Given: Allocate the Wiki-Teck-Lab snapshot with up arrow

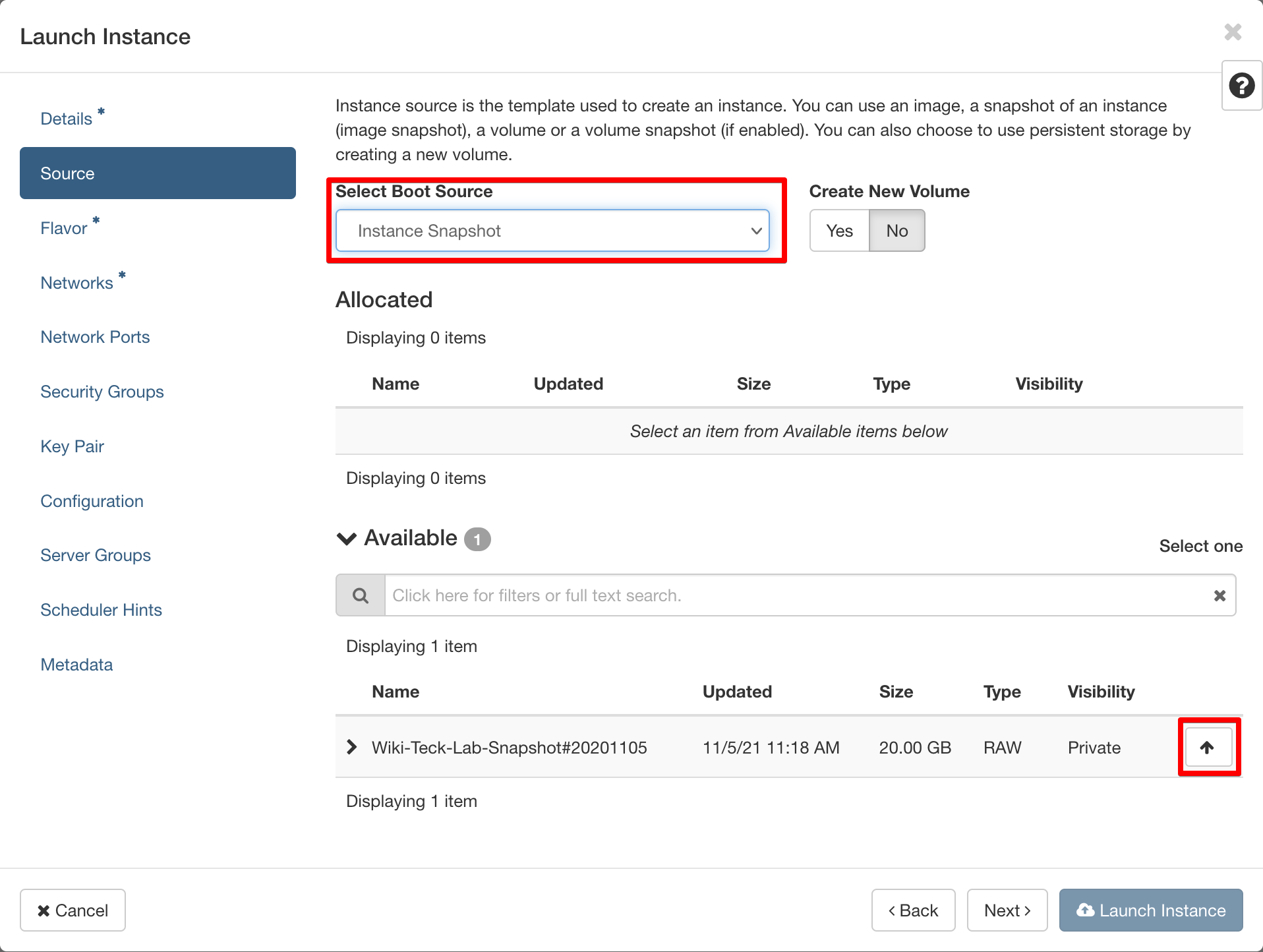Looking at the screenshot, I should click(1208, 747).
